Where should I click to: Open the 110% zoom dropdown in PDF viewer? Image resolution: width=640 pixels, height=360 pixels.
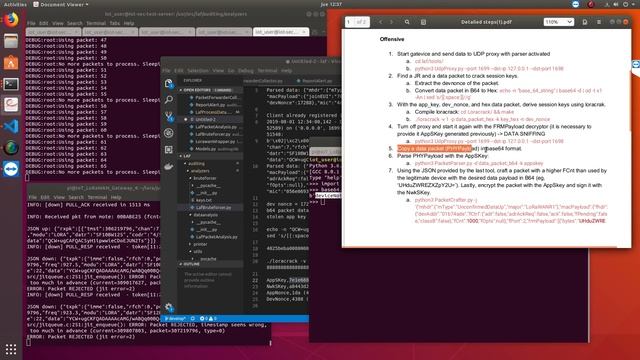click(x=558, y=22)
